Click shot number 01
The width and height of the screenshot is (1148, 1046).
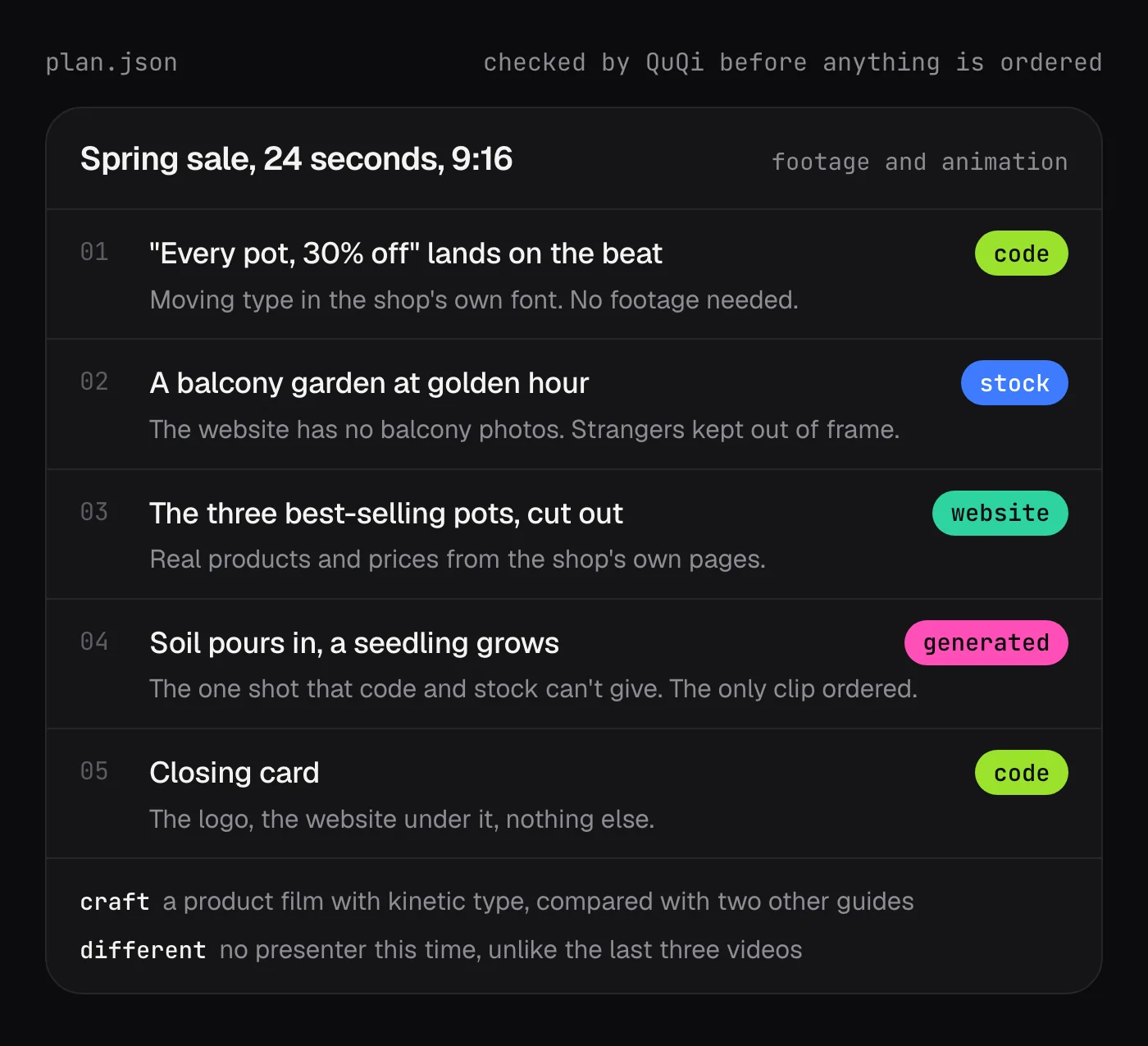[x=94, y=252]
